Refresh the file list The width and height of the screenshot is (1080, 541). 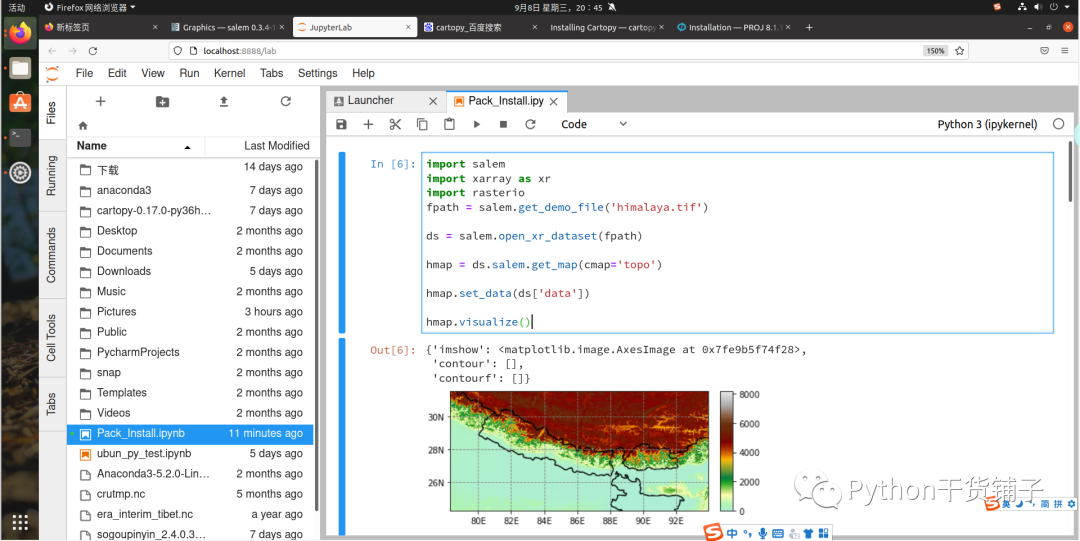click(x=286, y=101)
